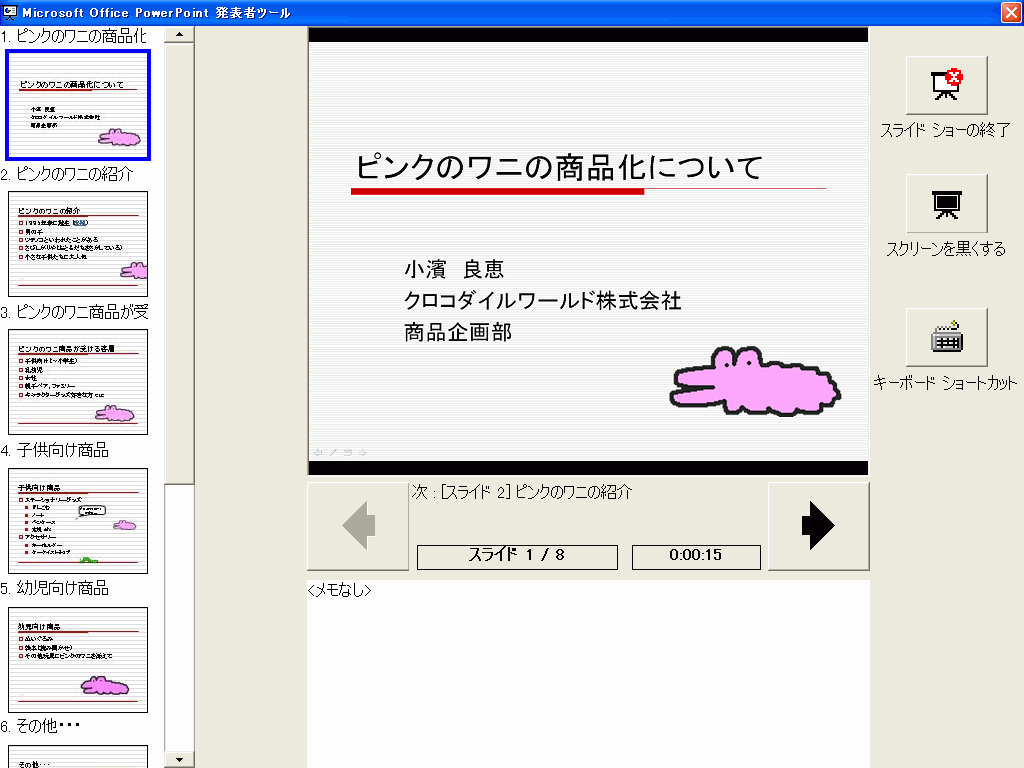Click the thumbnail list scroll-down arrow
The height and width of the screenshot is (768, 1024).
pos(179,759)
